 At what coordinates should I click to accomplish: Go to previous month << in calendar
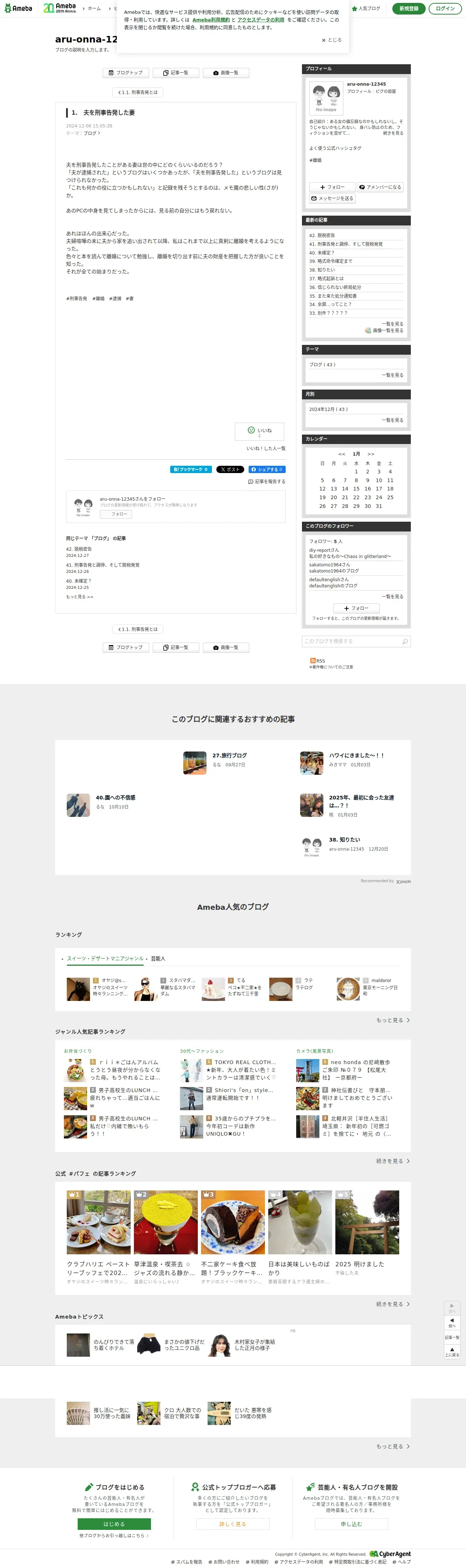[x=342, y=454]
